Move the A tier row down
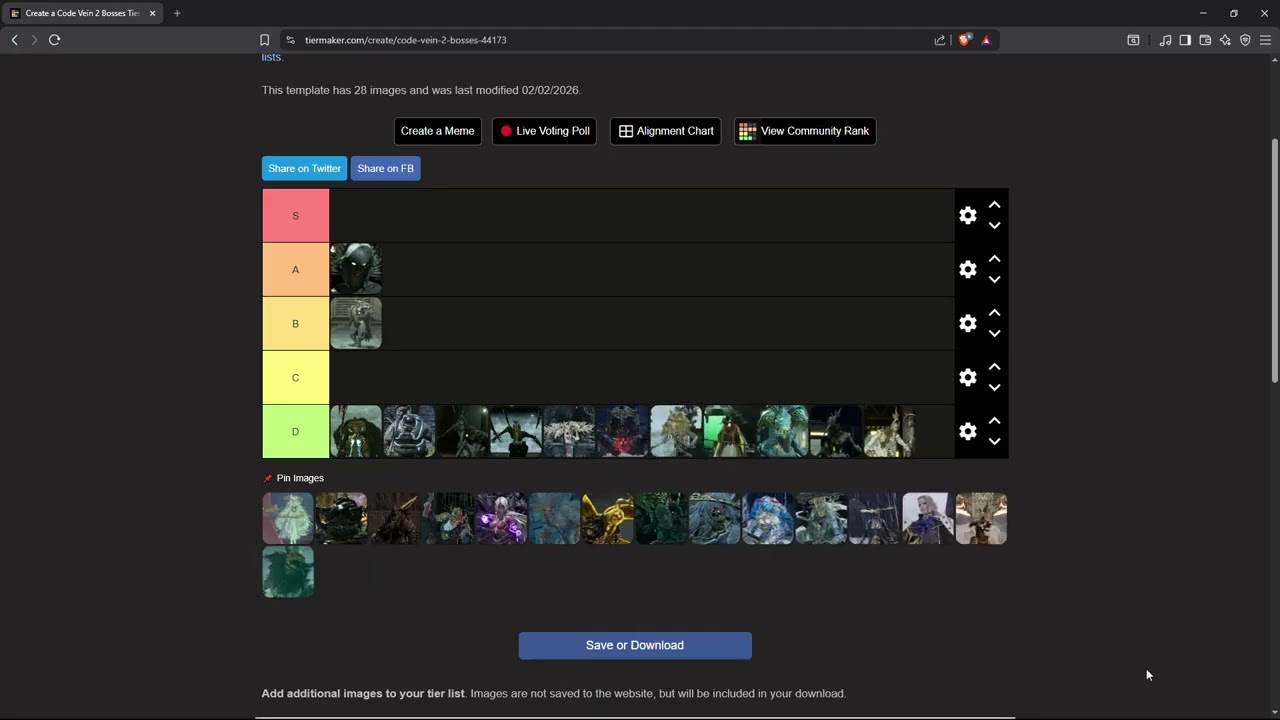1280x720 pixels. [x=994, y=280]
